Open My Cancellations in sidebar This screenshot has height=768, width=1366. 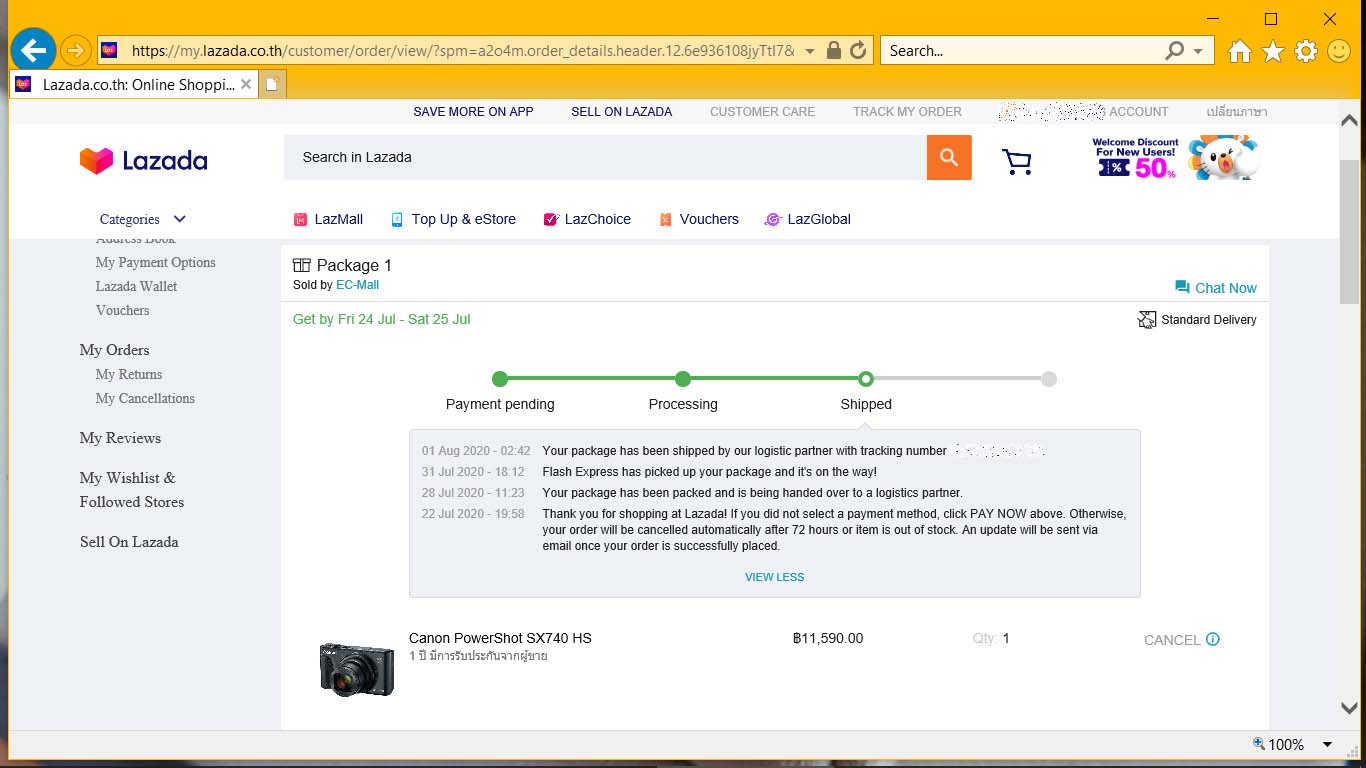[145, 398]
